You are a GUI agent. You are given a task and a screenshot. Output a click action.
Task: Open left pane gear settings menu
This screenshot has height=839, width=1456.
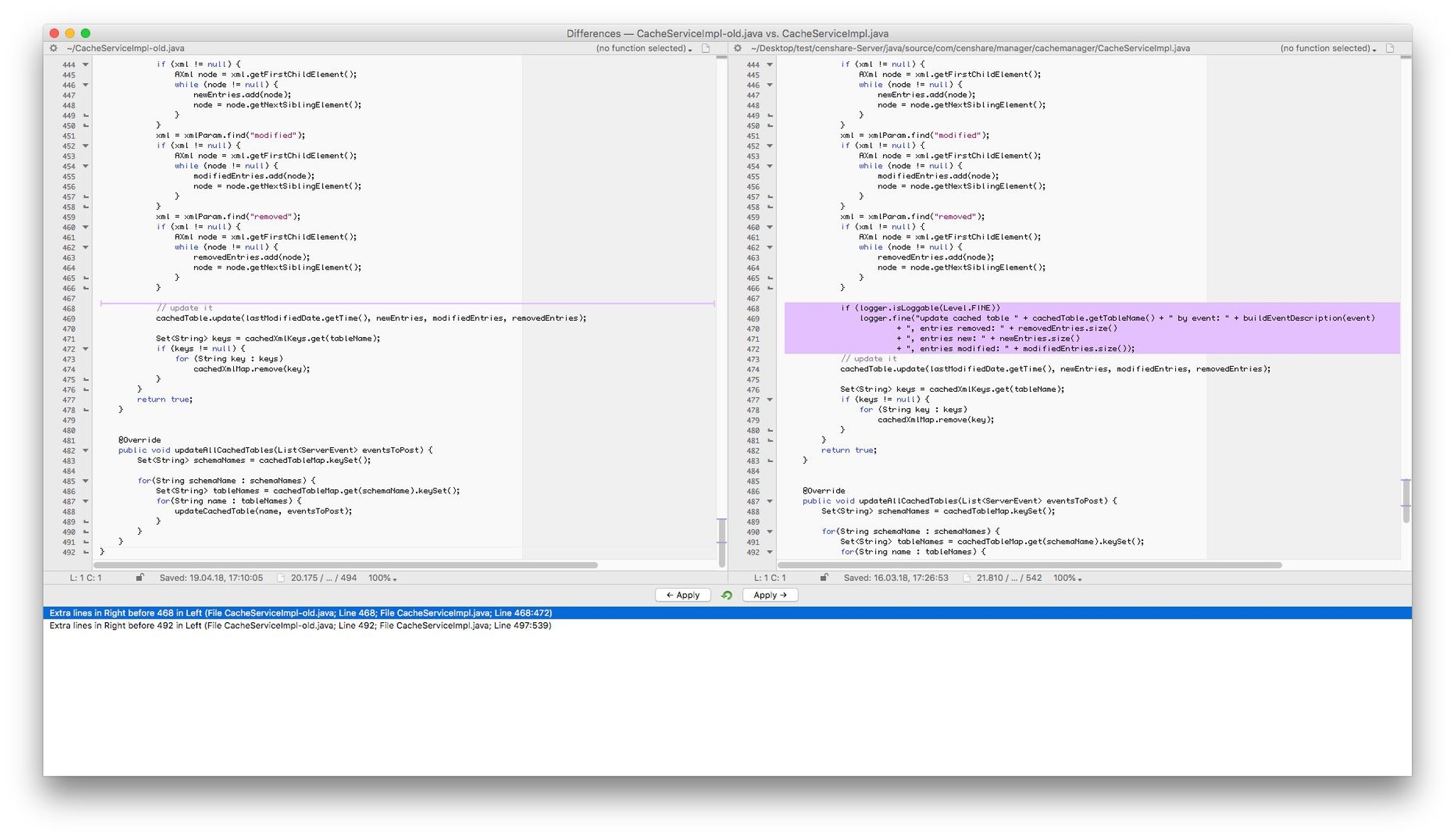tap(53, 48)
